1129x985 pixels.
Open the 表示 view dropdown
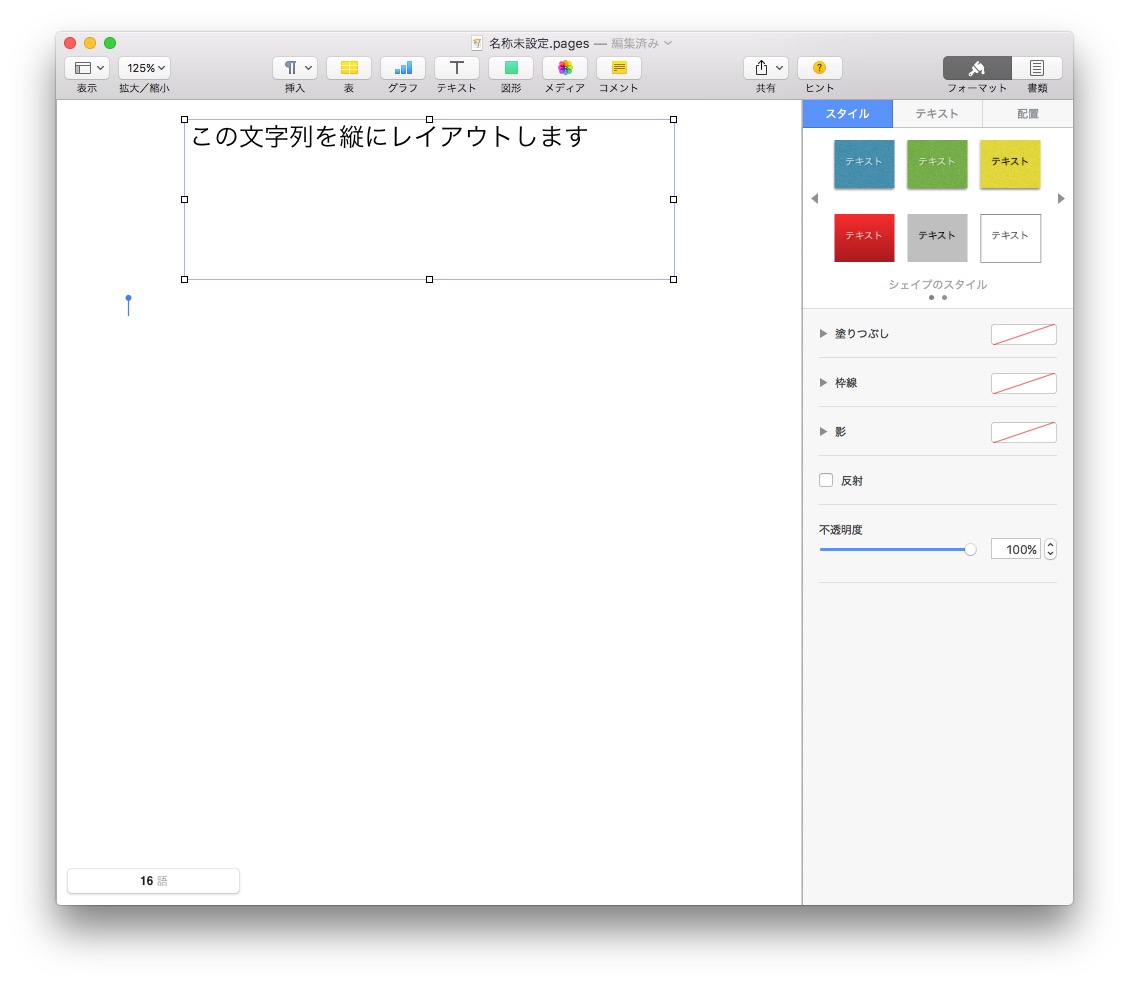87,68
